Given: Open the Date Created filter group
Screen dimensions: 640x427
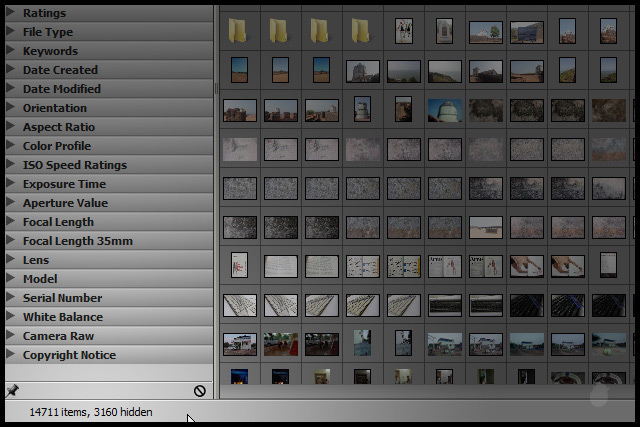Looking at the screenshot, I should pos(60,70).
